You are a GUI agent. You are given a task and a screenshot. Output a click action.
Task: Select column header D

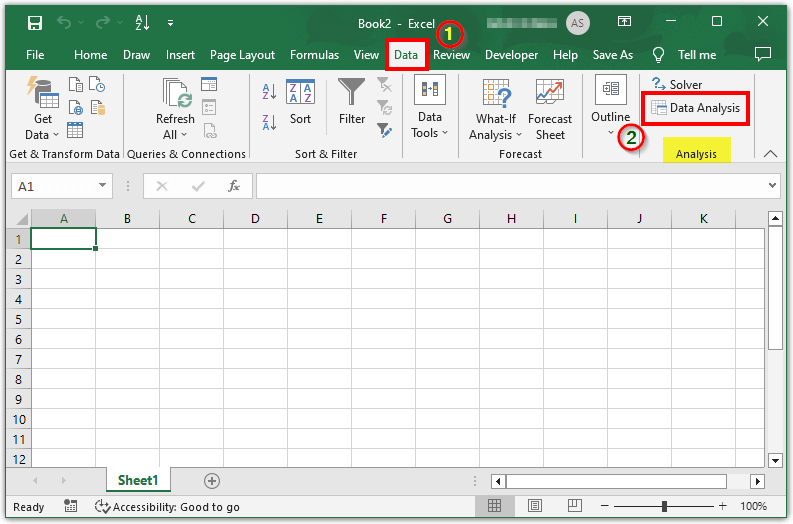[255, 219]
